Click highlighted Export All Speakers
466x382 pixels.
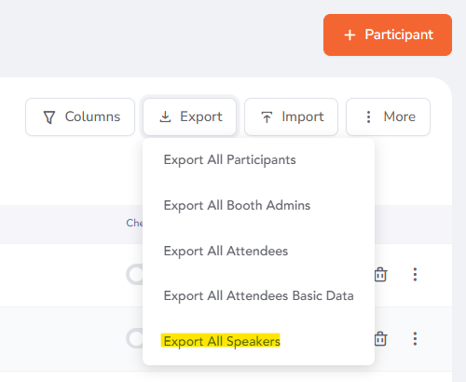point(222,341)
